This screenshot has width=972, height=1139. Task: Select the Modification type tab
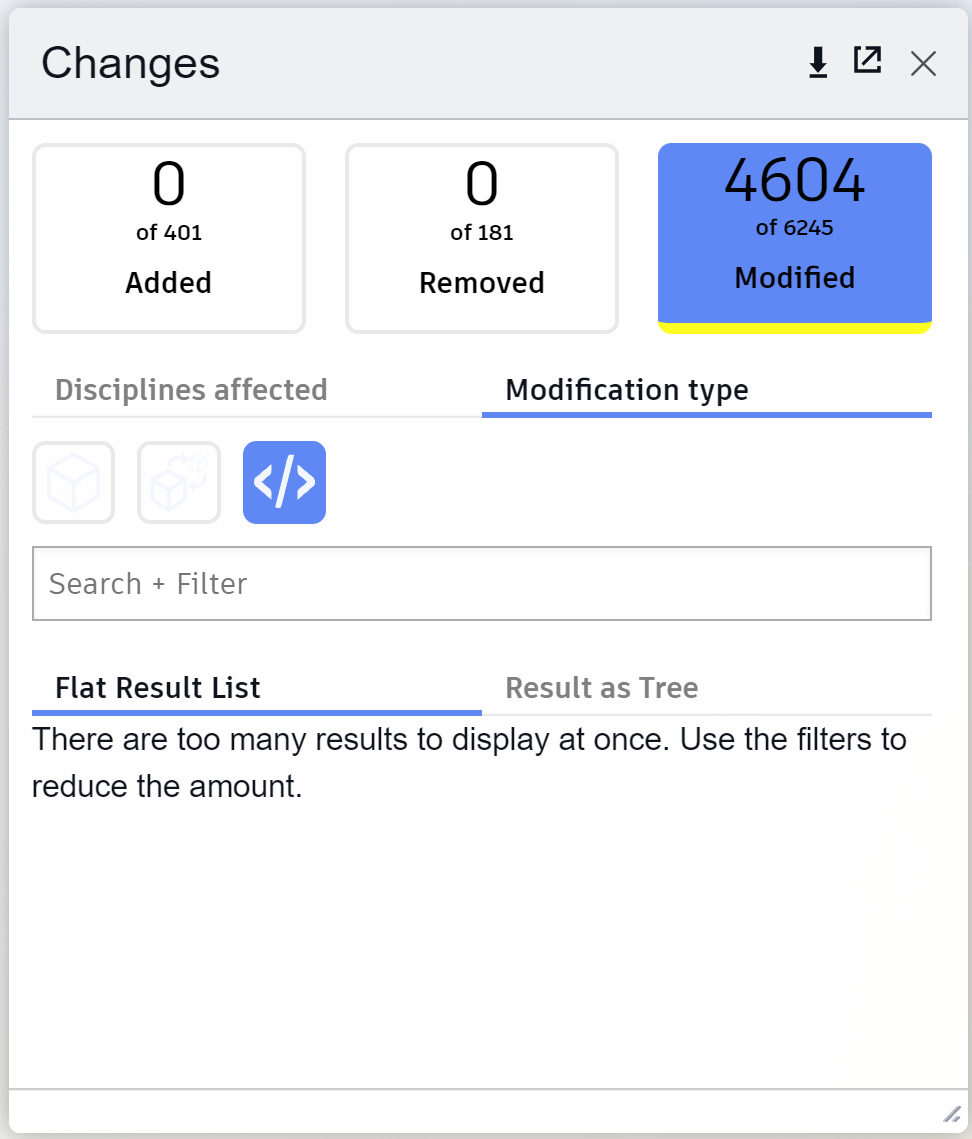click(627, 390)
